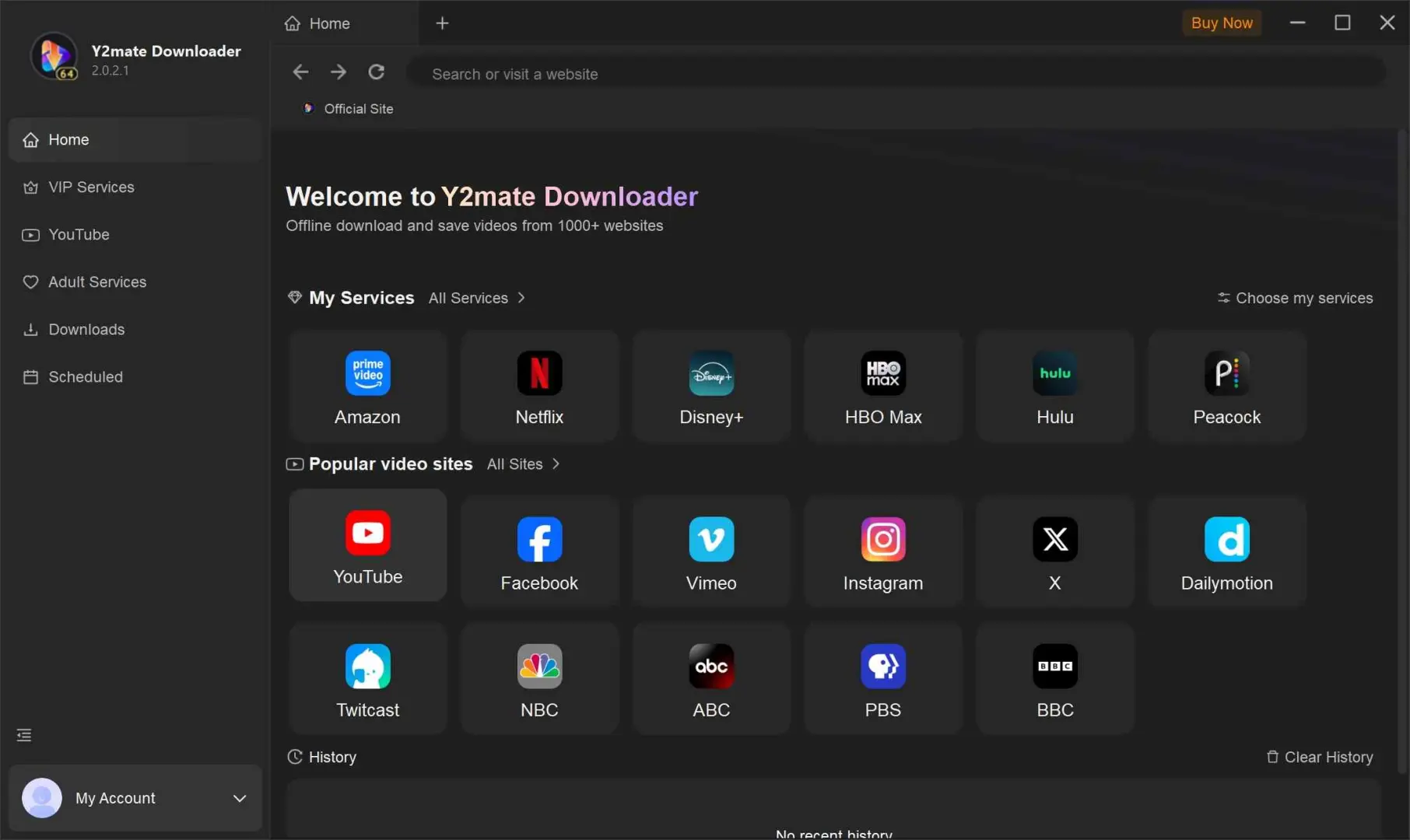Open the Amazon Prime Video service tile
Image resolution: width=1410 pixels, height=840 pixels.
[x=367, y=387]
